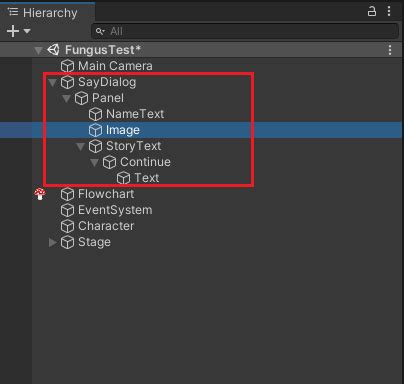Click the Stage cube icon
The height and width of the screenshot is (384, 404).
click(67, 242)
